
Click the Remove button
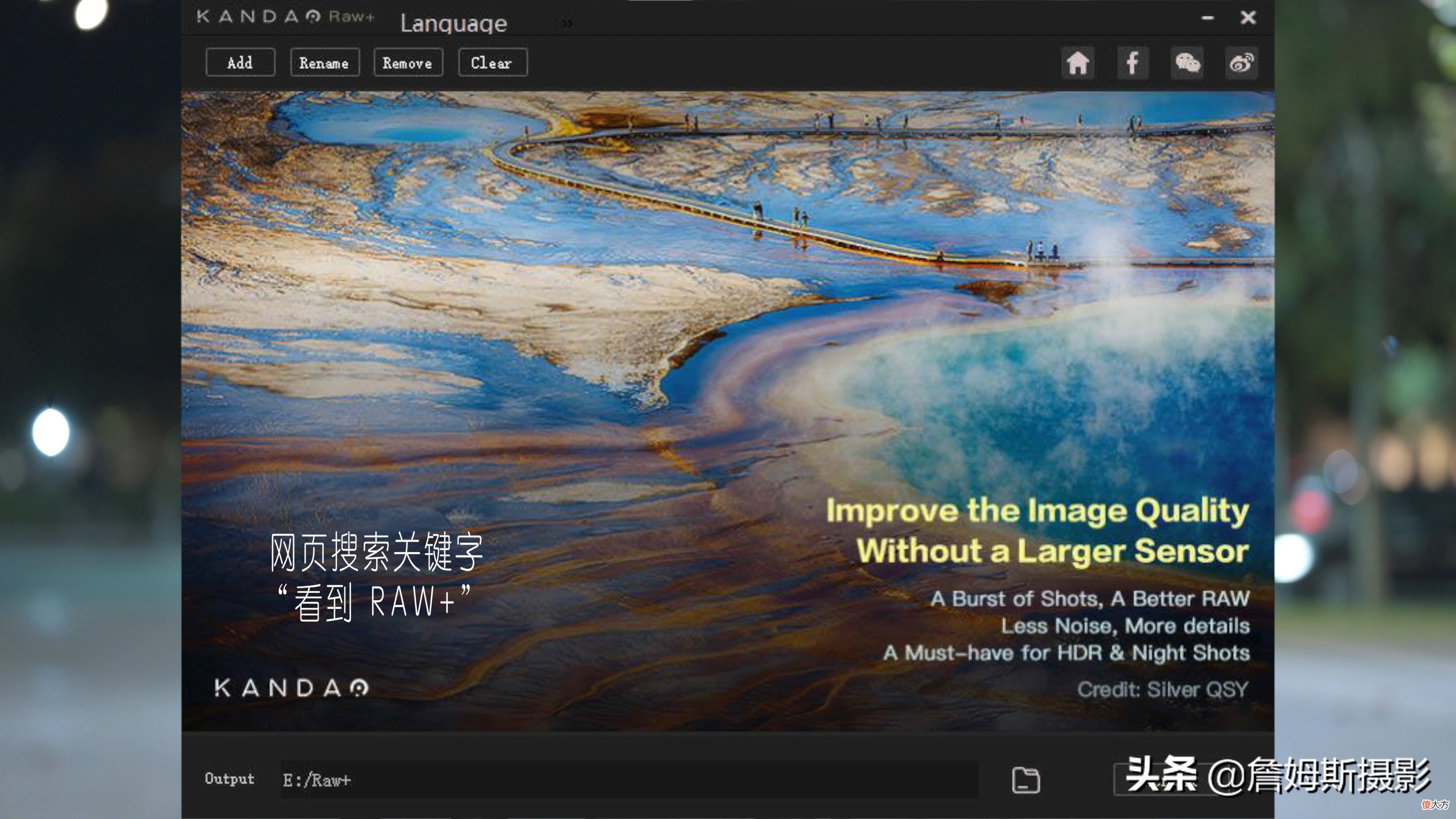point(408,62)
